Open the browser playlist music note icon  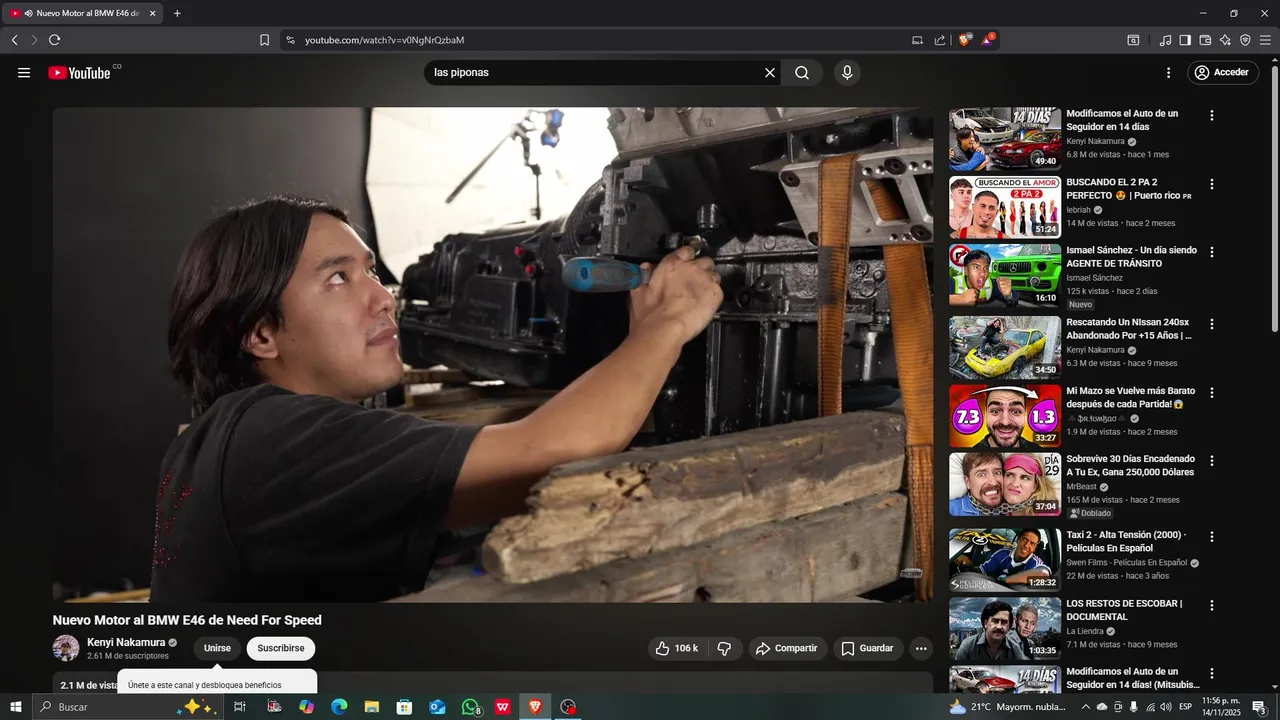tap(1165, 40)
